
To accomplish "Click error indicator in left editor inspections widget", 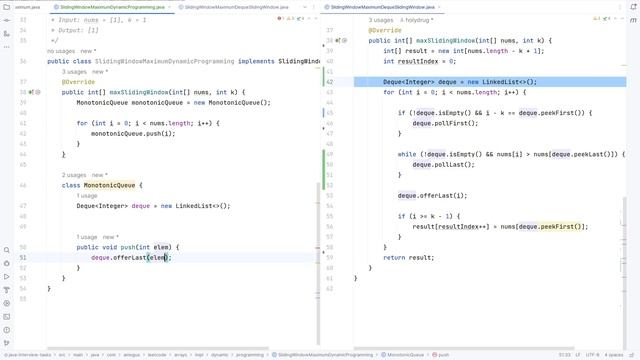I will coord(280,18).
